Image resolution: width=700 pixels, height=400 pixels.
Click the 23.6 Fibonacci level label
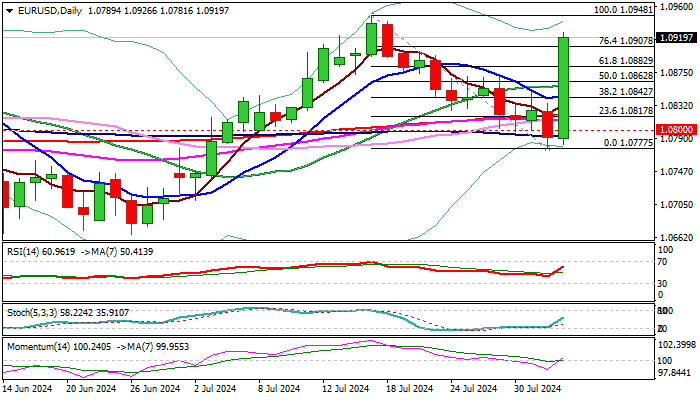tap(626, 110)
